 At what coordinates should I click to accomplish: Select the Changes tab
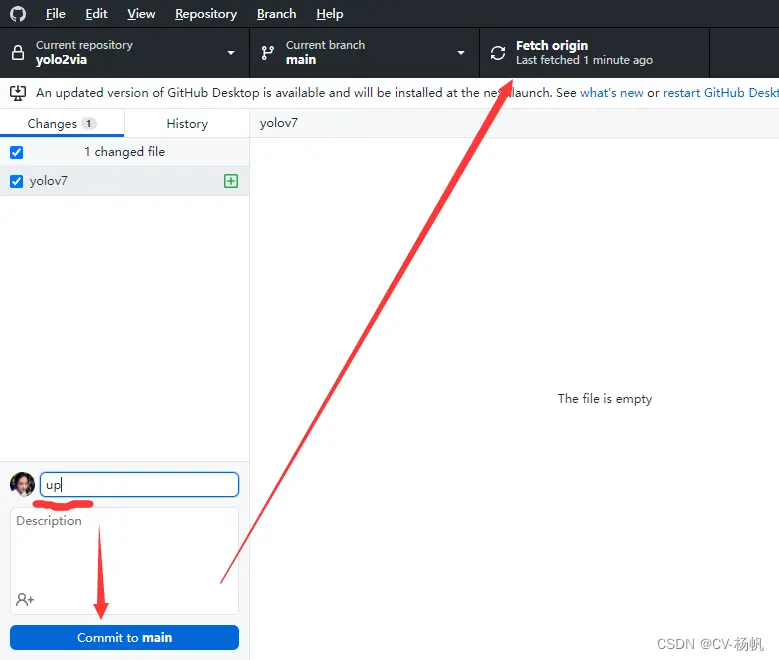point(61,124)
